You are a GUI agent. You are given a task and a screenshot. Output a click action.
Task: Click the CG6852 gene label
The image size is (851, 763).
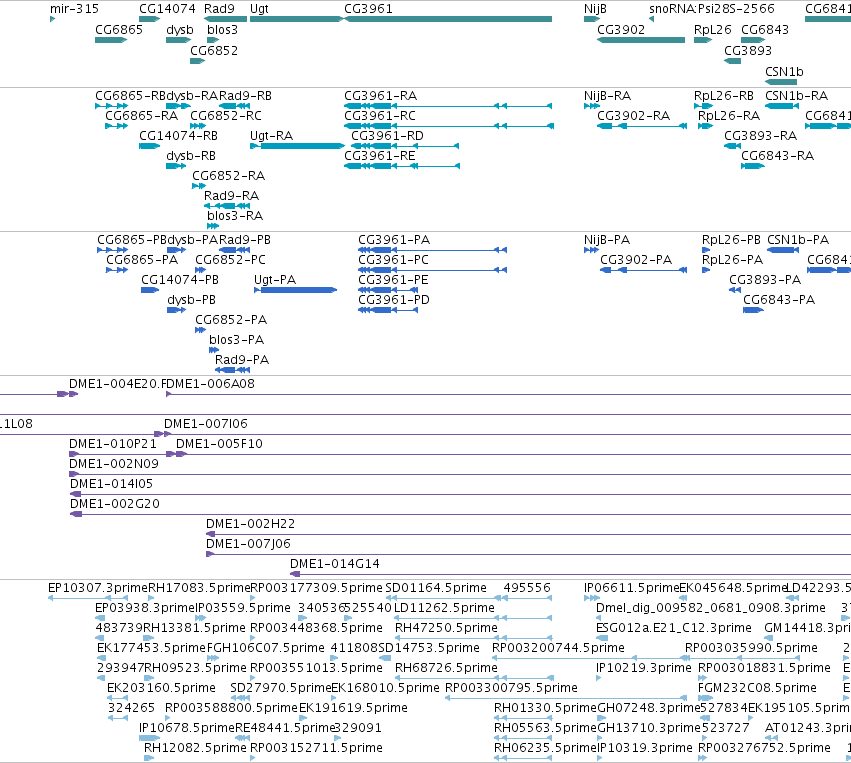(214, 50)
